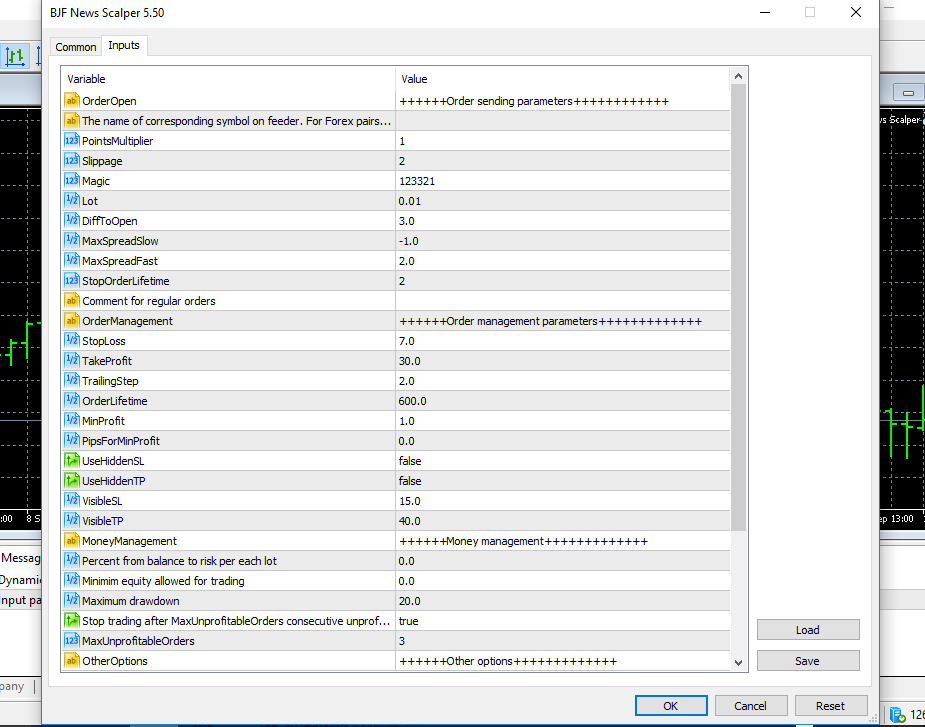Select the OrderLifetime value 600.0
Viewport: 925px width, 727px height.
coord(563,401)
